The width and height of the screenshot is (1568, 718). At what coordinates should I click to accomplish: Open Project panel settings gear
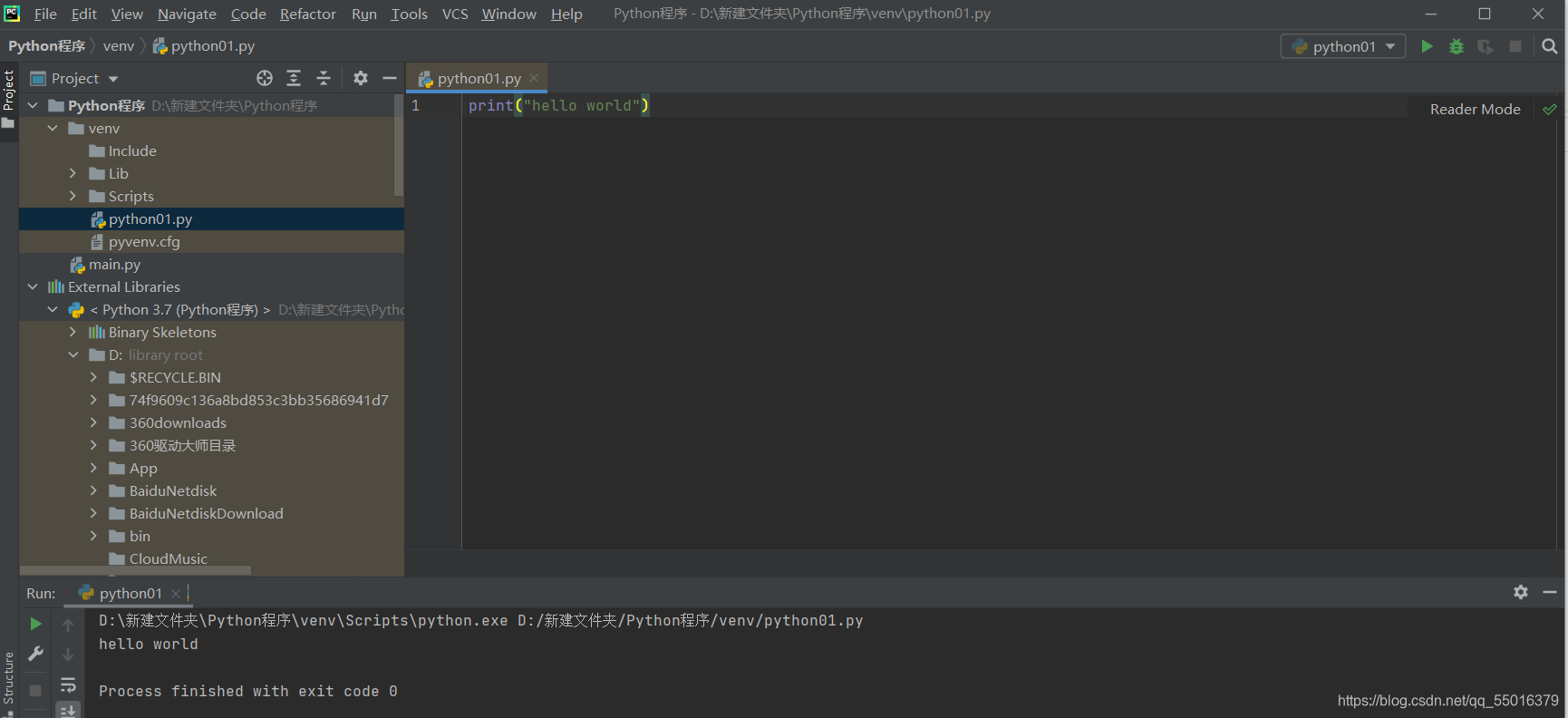[361, 78]
